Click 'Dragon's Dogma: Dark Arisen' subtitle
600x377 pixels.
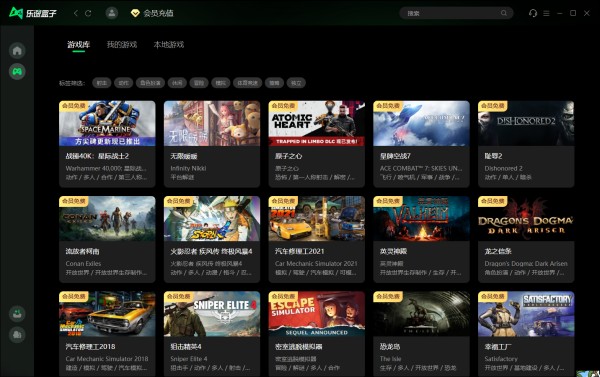[x=526, y=263]
